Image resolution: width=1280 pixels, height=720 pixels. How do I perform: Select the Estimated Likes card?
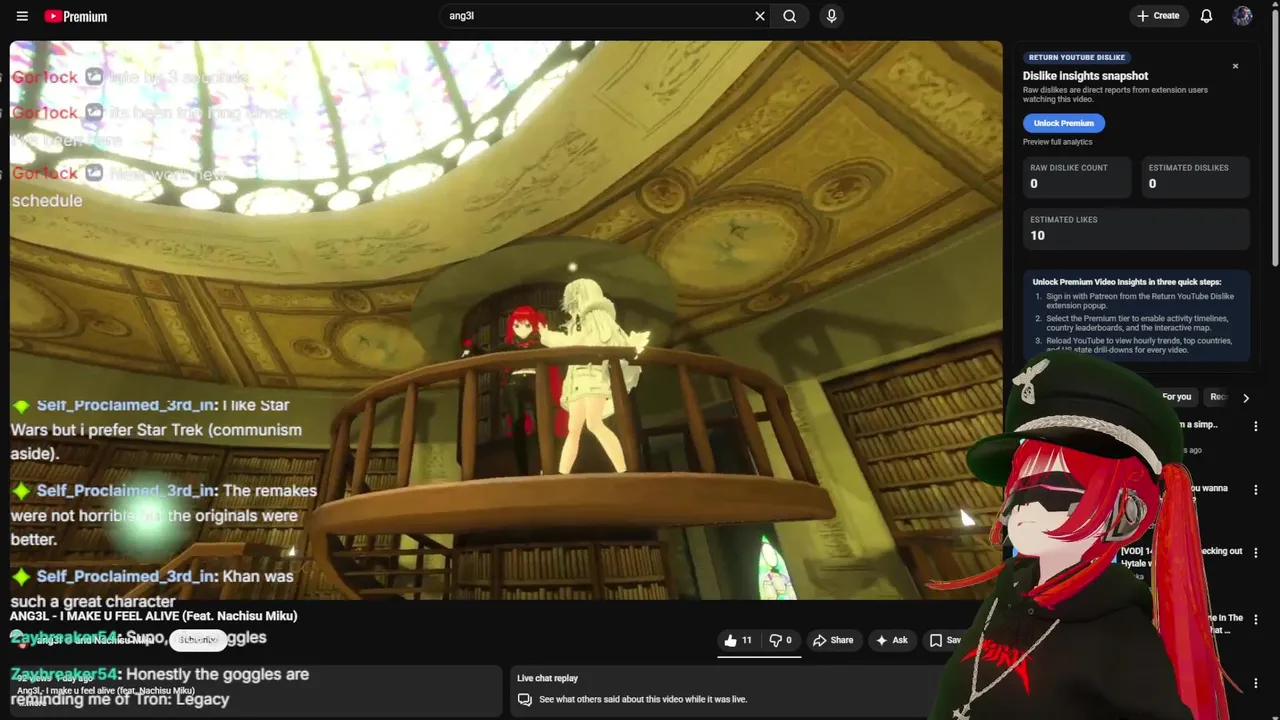pos(1136,229)
